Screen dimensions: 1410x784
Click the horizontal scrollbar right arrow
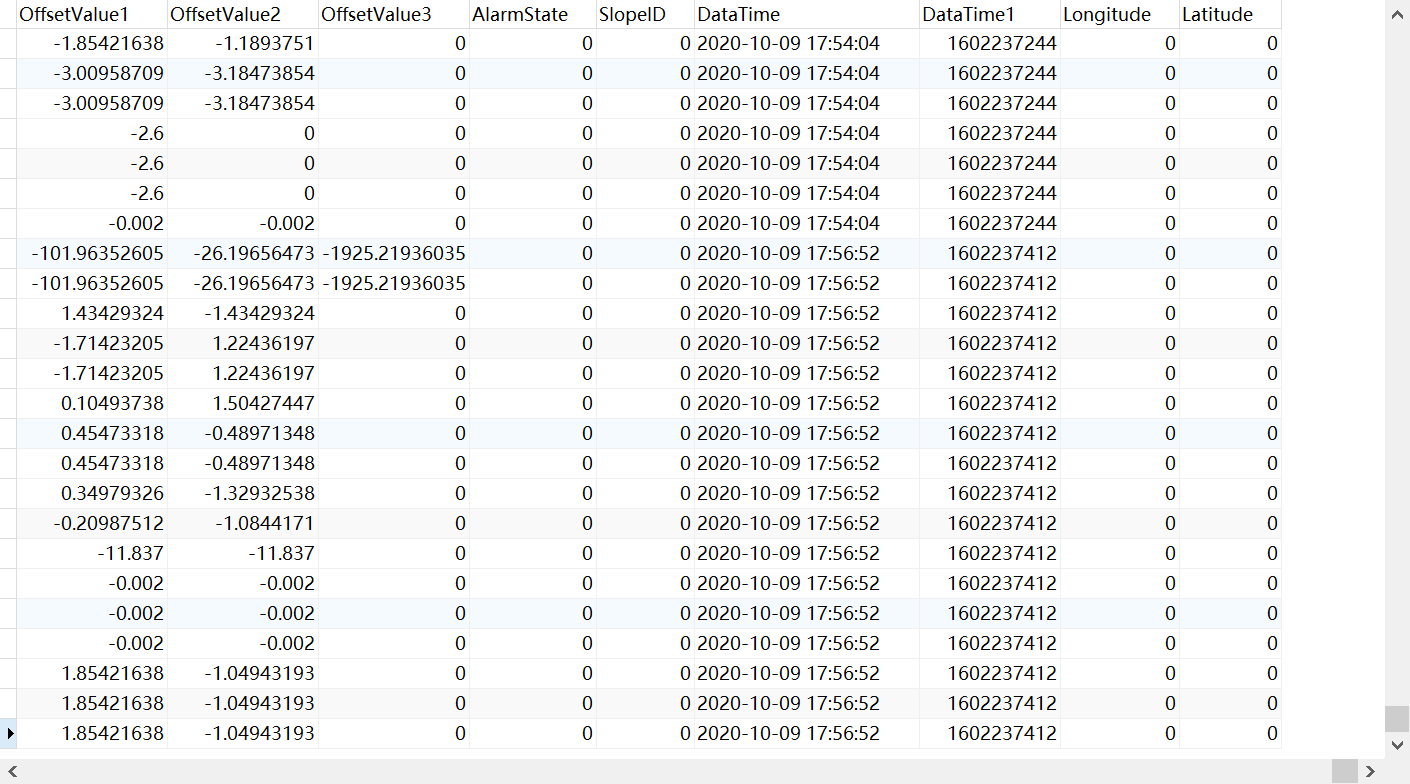(1371, 771)
